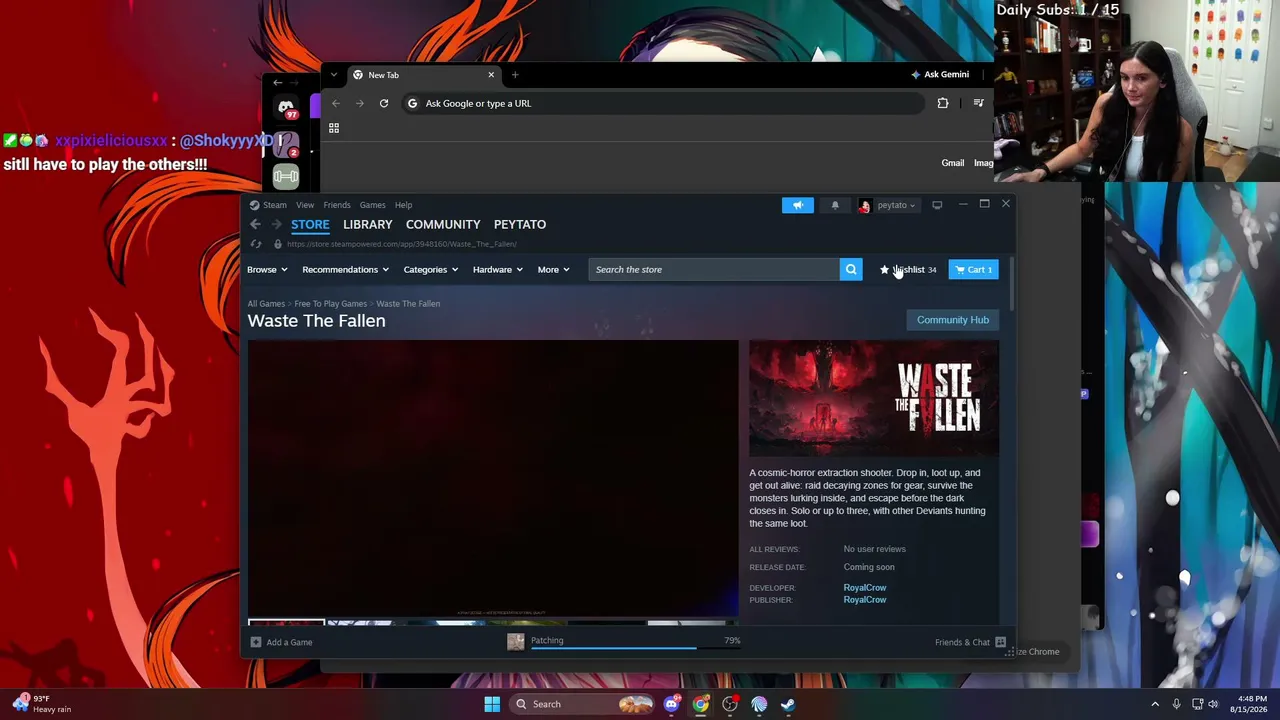The image size is (1280, 720).
Task: Open Steam from the taskbar
Action: [788, 704]
